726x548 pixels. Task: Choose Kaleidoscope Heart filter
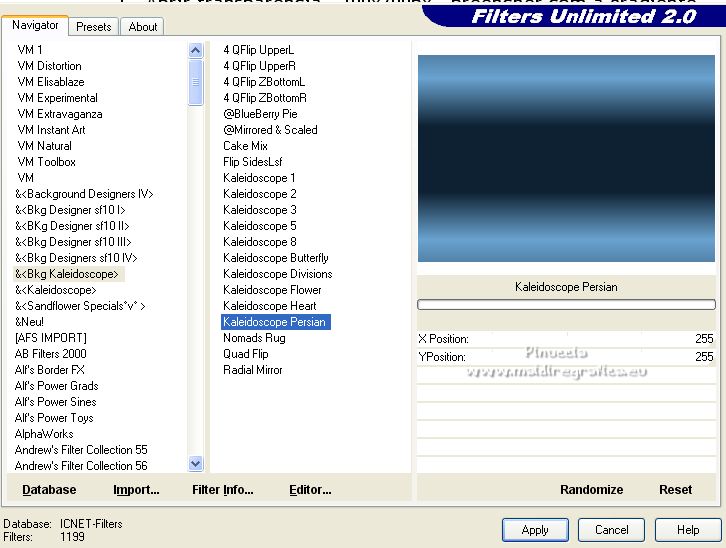pos(270,306)
